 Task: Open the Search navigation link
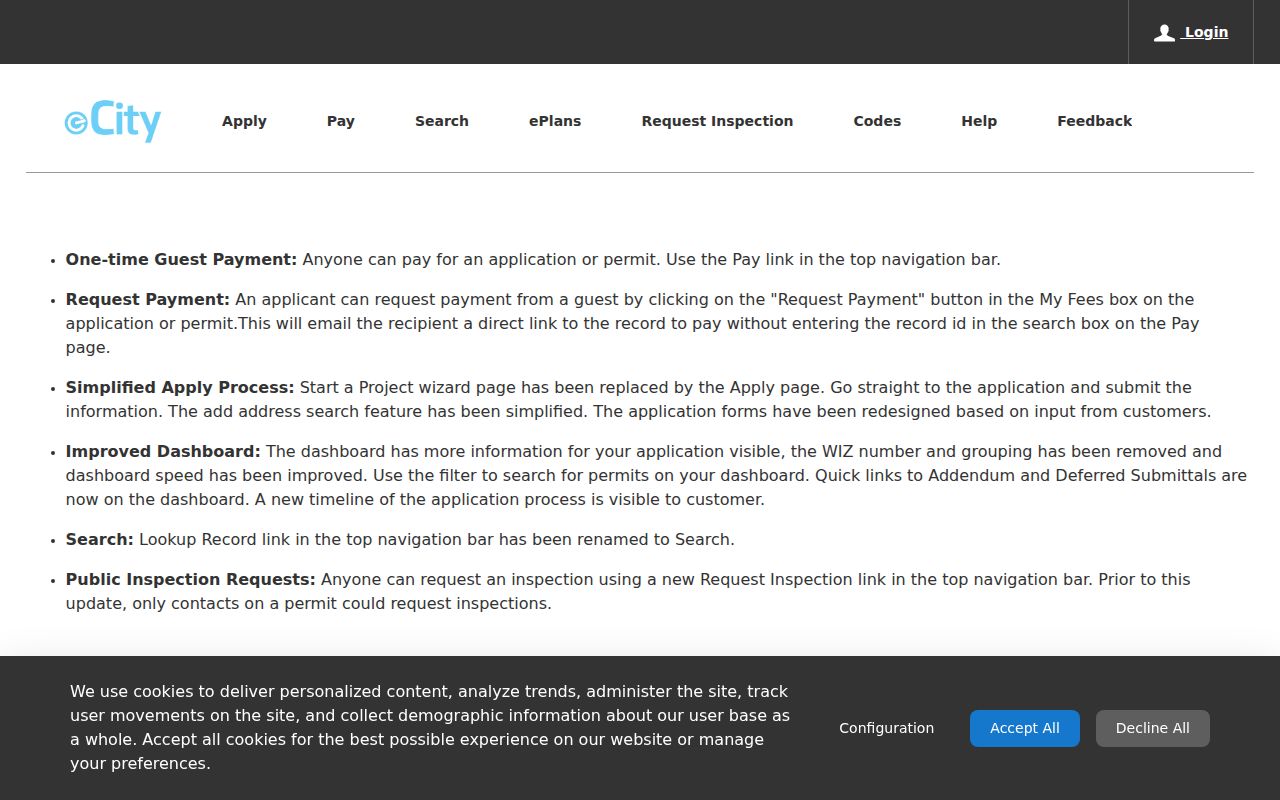click(442, 121)
